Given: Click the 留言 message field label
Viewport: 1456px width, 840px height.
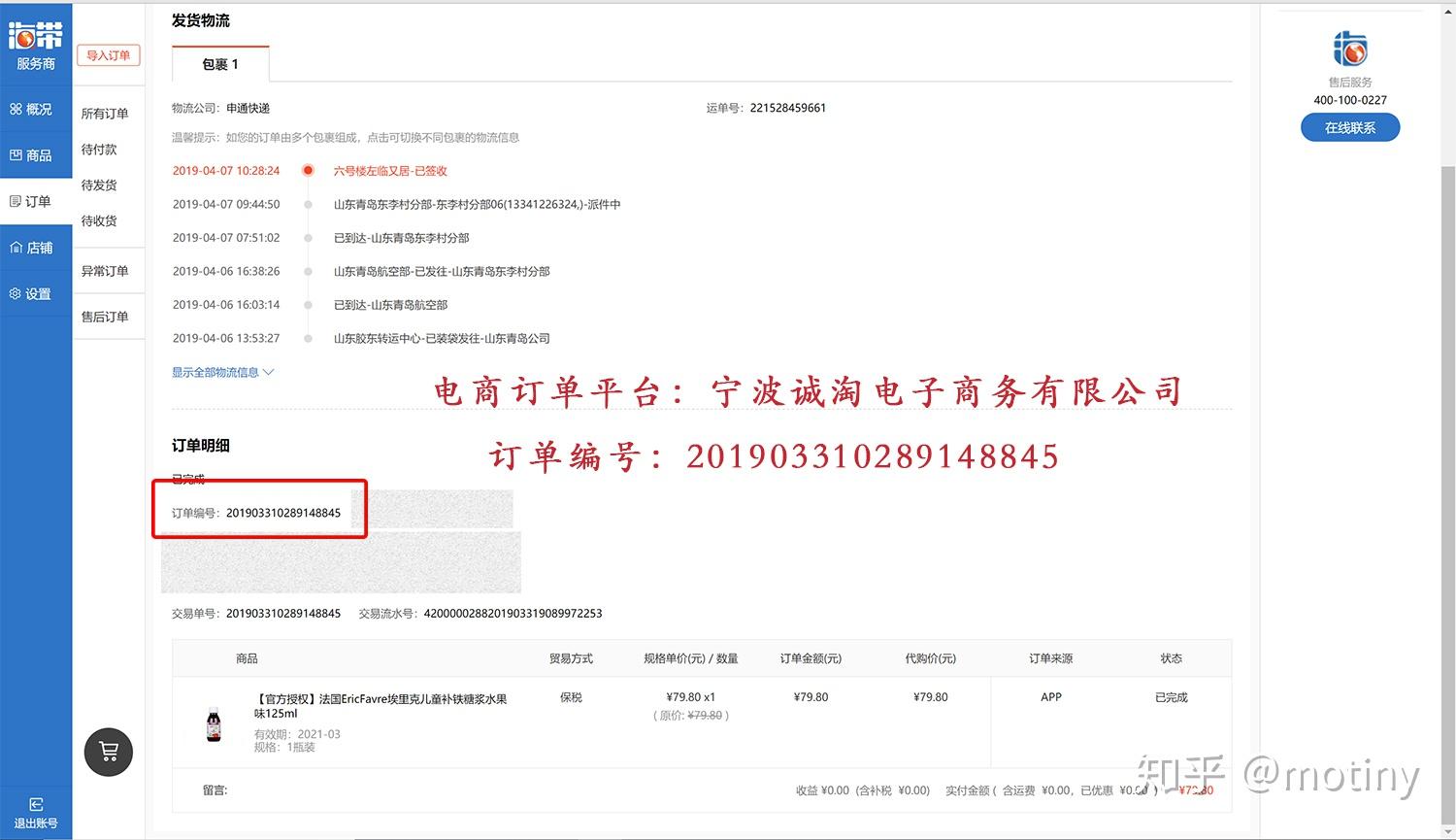Looking at the screenshot, I should click(215, 790).
